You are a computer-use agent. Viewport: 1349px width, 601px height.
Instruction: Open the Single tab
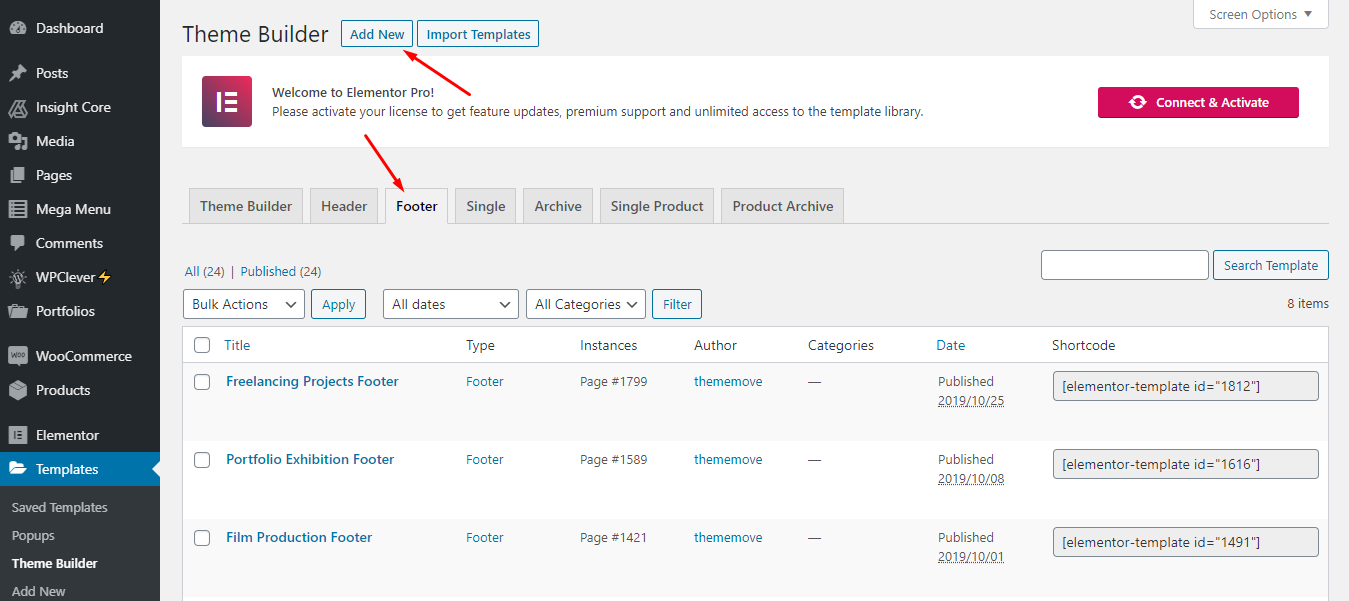pyautogui.click(x=486, y=206)
